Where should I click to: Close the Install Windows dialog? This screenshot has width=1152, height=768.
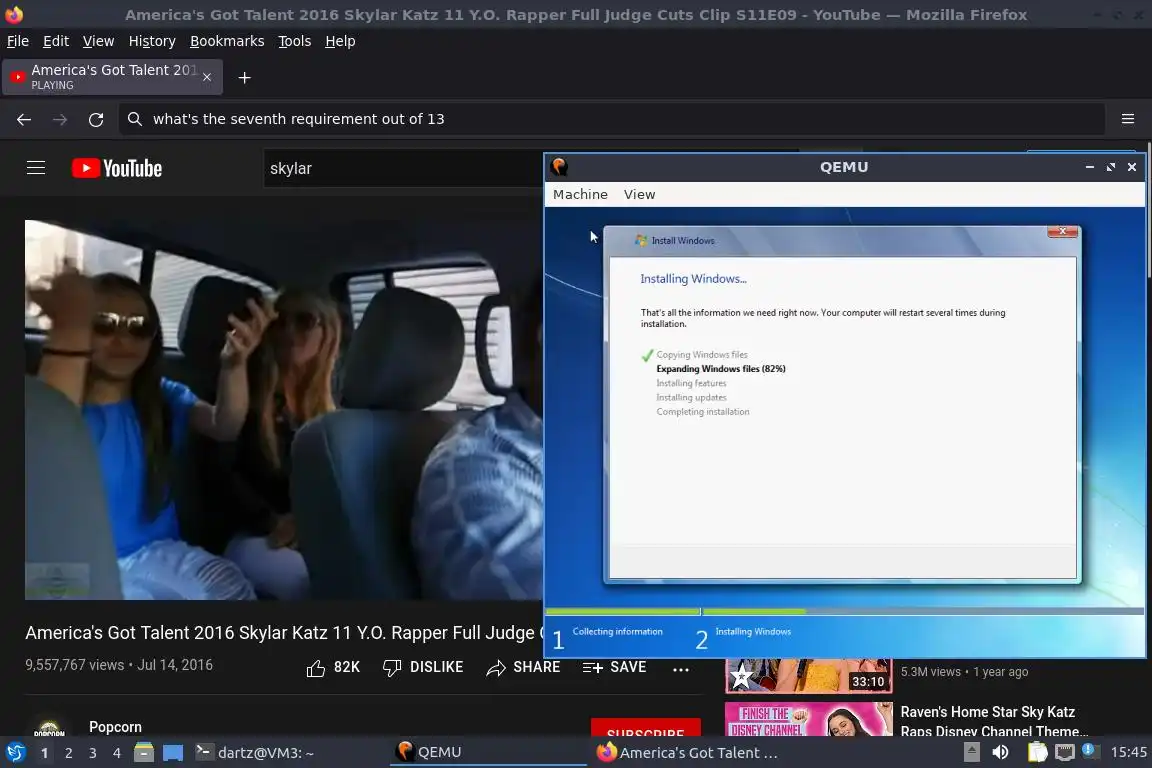[x=1062, y=232]
